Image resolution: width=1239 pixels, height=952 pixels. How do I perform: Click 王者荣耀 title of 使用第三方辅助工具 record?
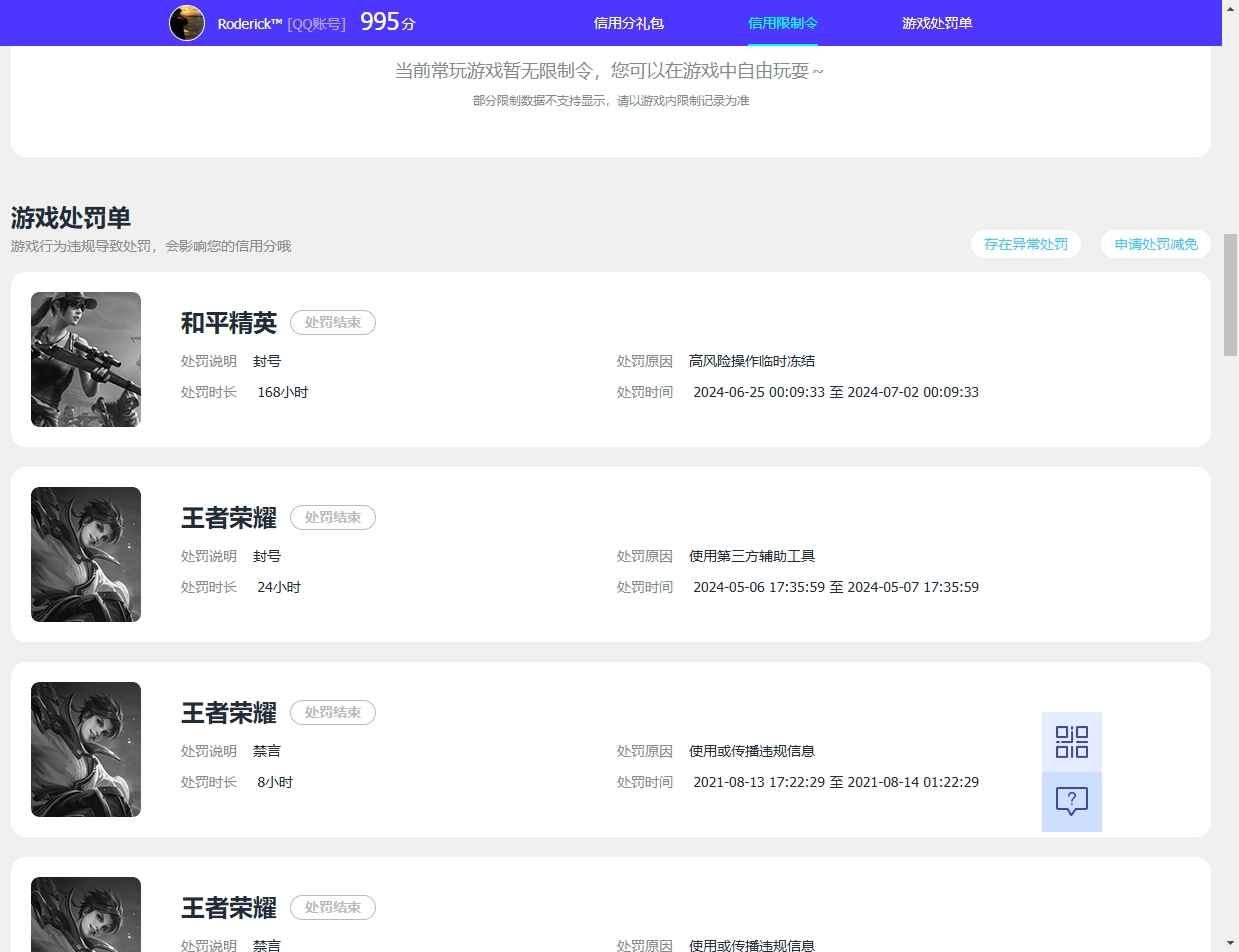coord(229,518)
